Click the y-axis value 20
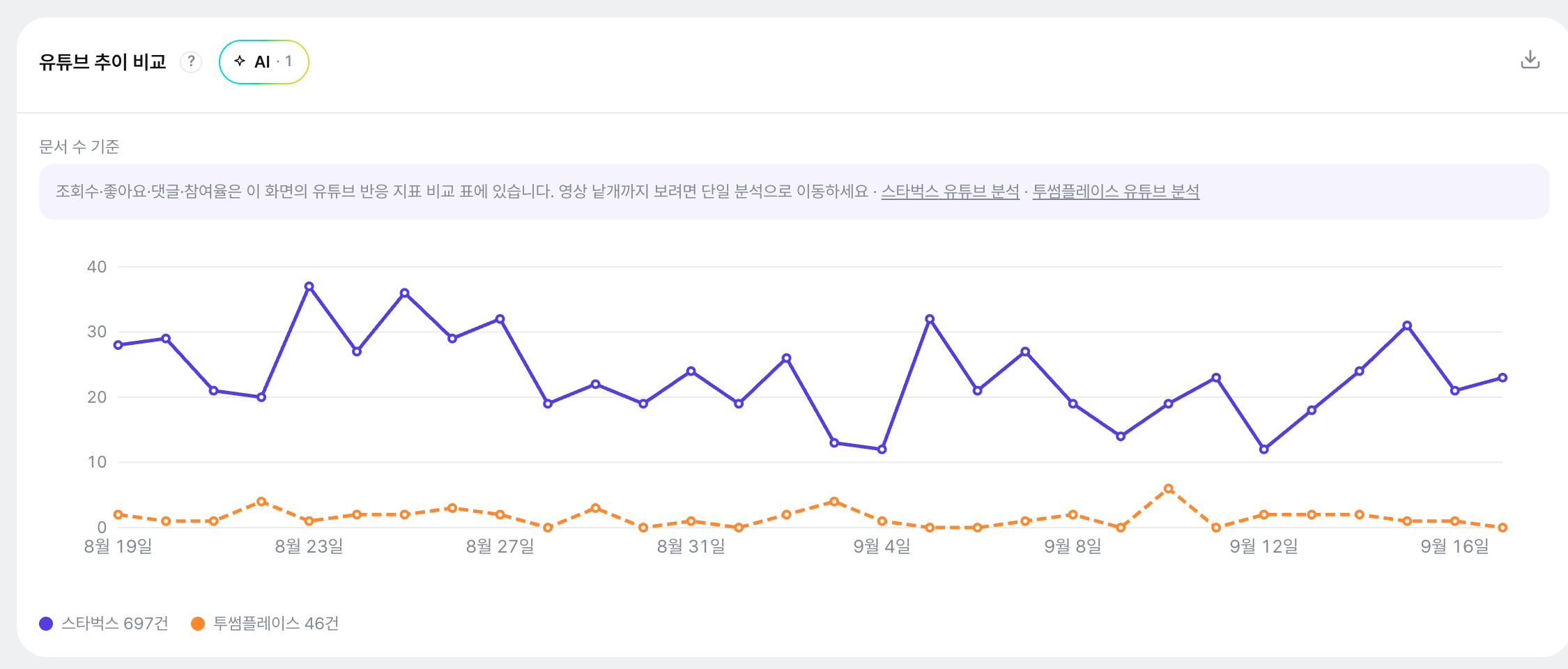Image resolution: width=1568 pixels, height=669 pixels. tap(97, 397)
